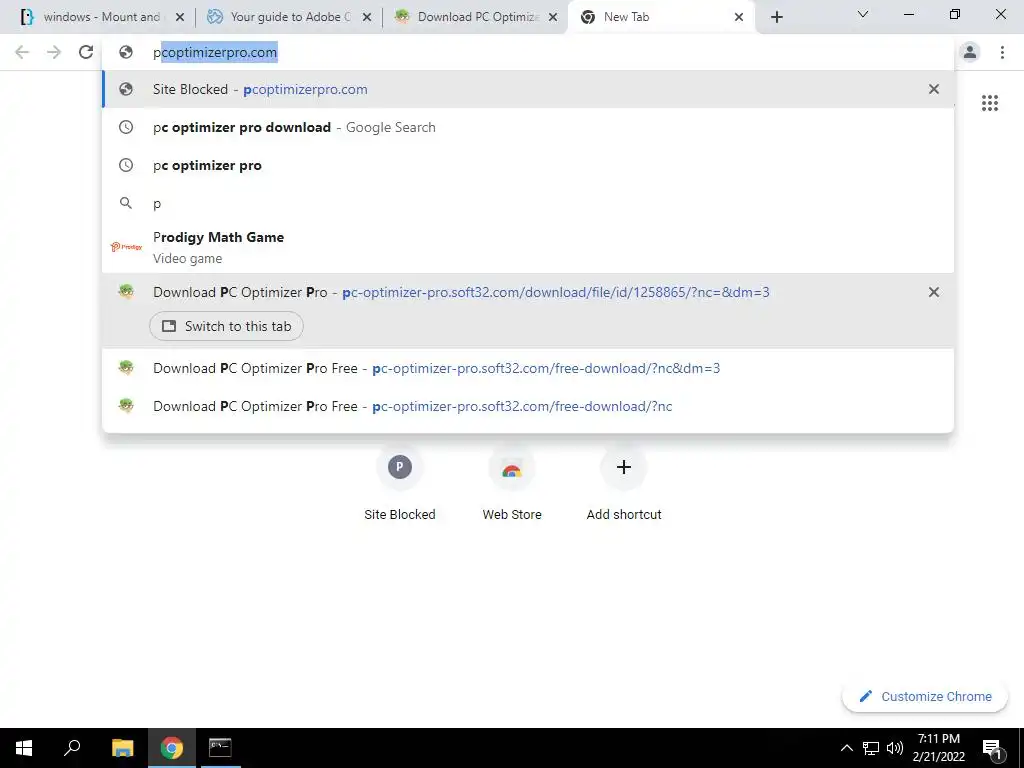Image resolution: width=1024 pixels, height=768 pixels.
Task: Click the address bar with pcoptimizerpro.com
Action: (x=528, y=52)
